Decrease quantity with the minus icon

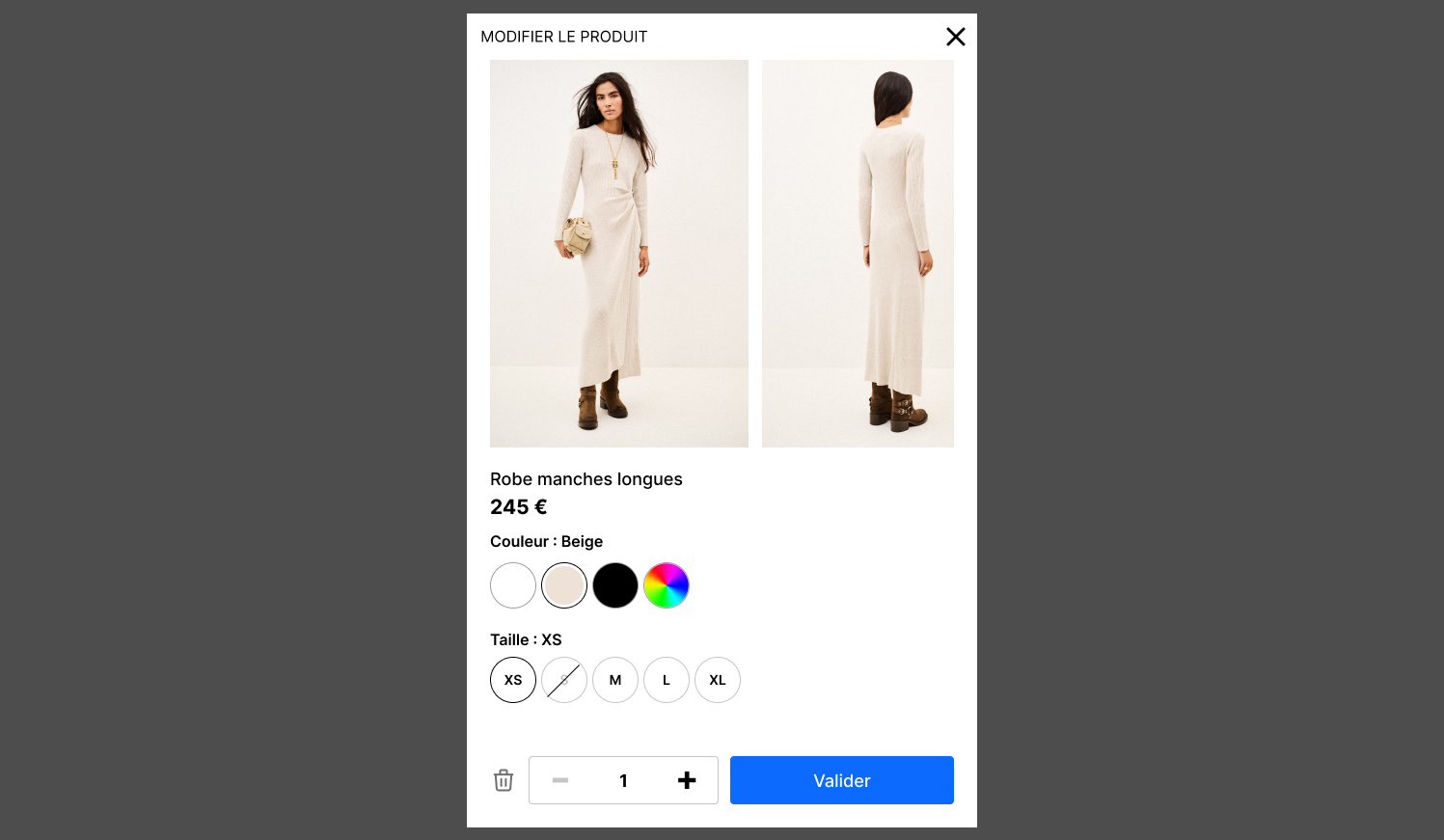tap(560, 780)
